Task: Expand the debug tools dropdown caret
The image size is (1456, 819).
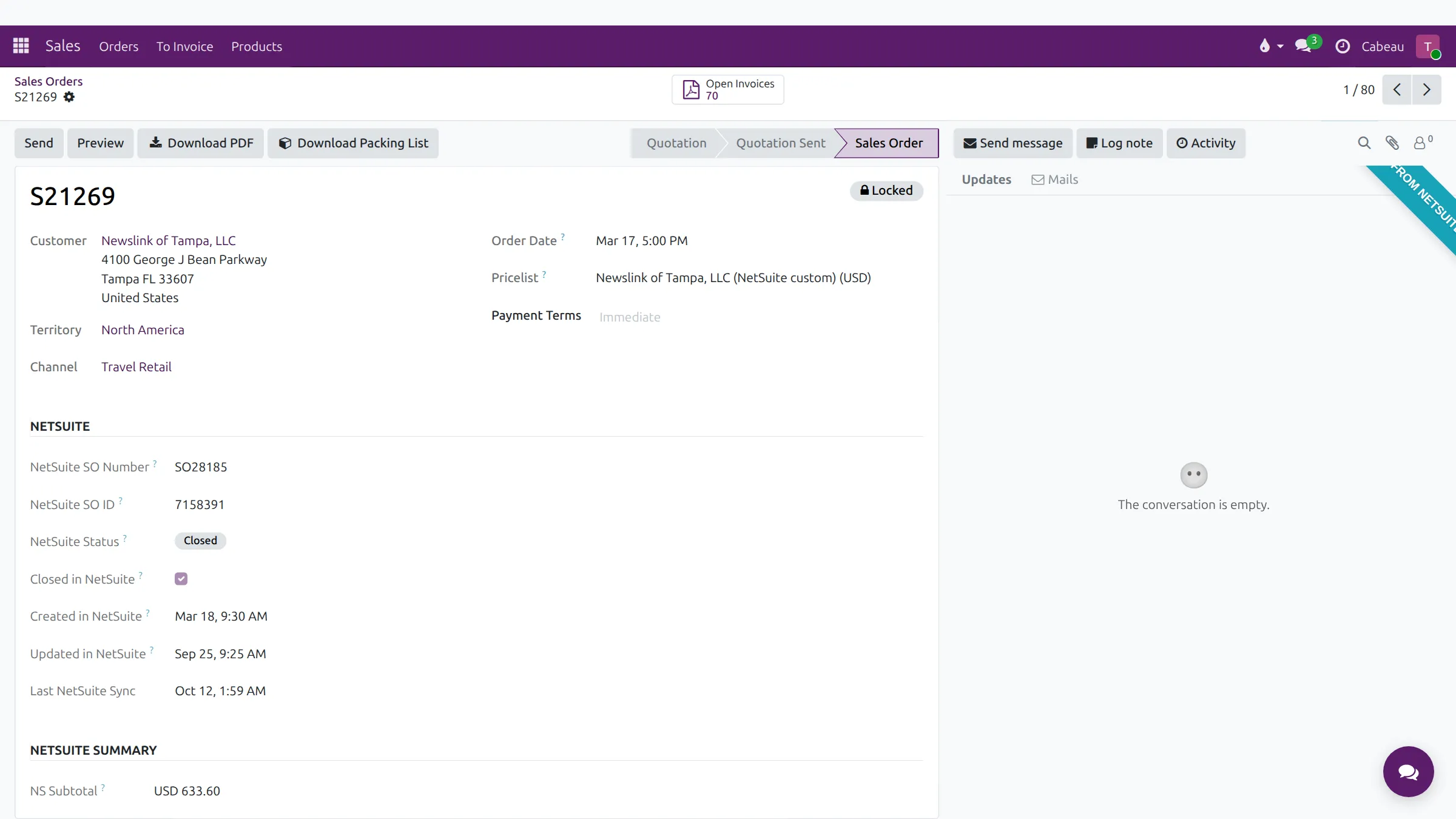Action: 1280,46
